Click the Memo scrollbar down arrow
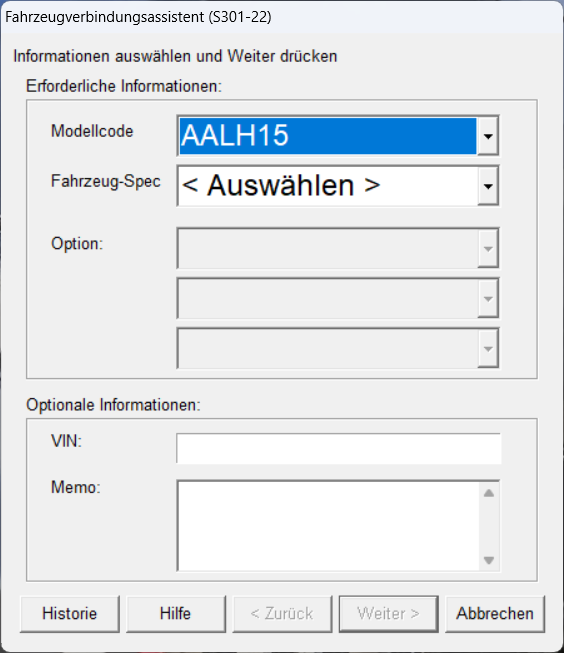 pos(489,560)
